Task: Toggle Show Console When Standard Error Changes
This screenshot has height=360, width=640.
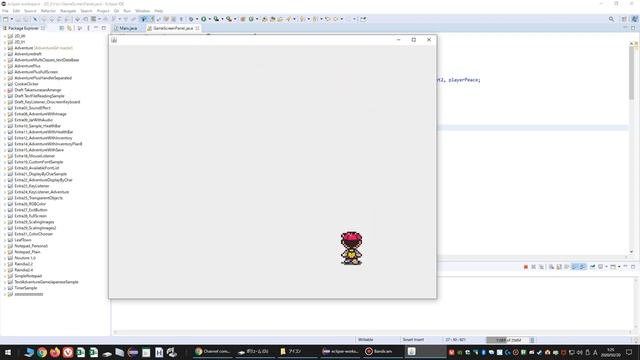Action: point(582,267)
